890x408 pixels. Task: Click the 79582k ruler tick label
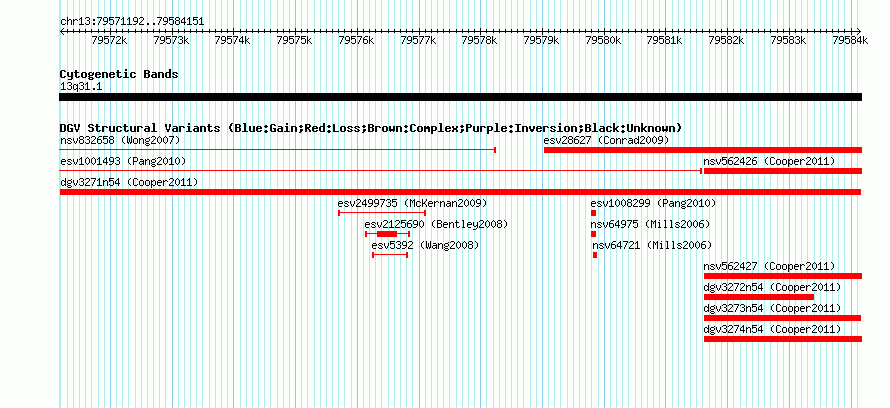(x=727, y=40)
